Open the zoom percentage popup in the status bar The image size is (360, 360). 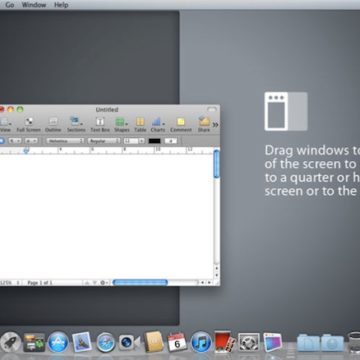coord(9,283)
